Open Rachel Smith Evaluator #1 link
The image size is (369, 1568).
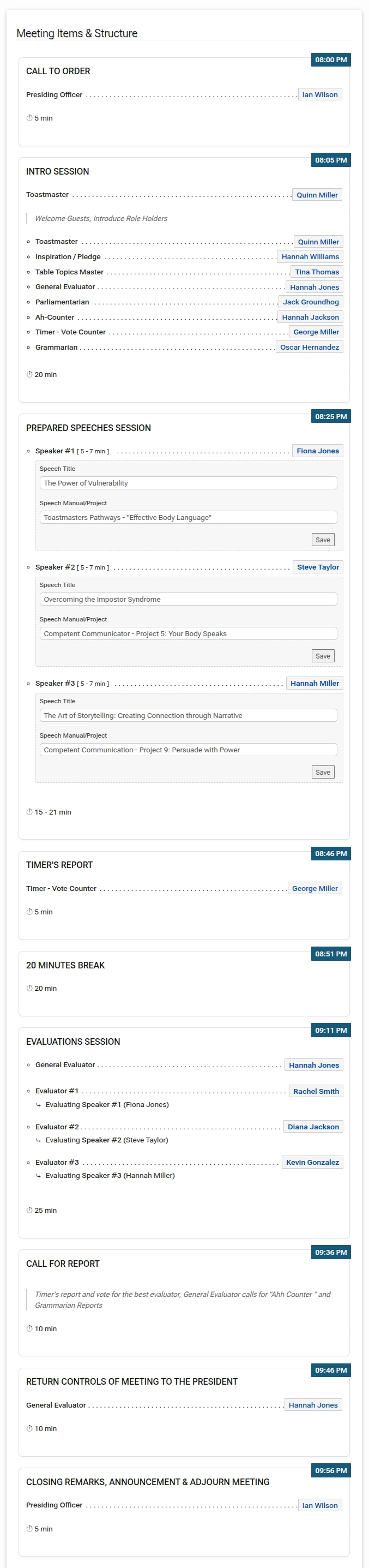316,1091
